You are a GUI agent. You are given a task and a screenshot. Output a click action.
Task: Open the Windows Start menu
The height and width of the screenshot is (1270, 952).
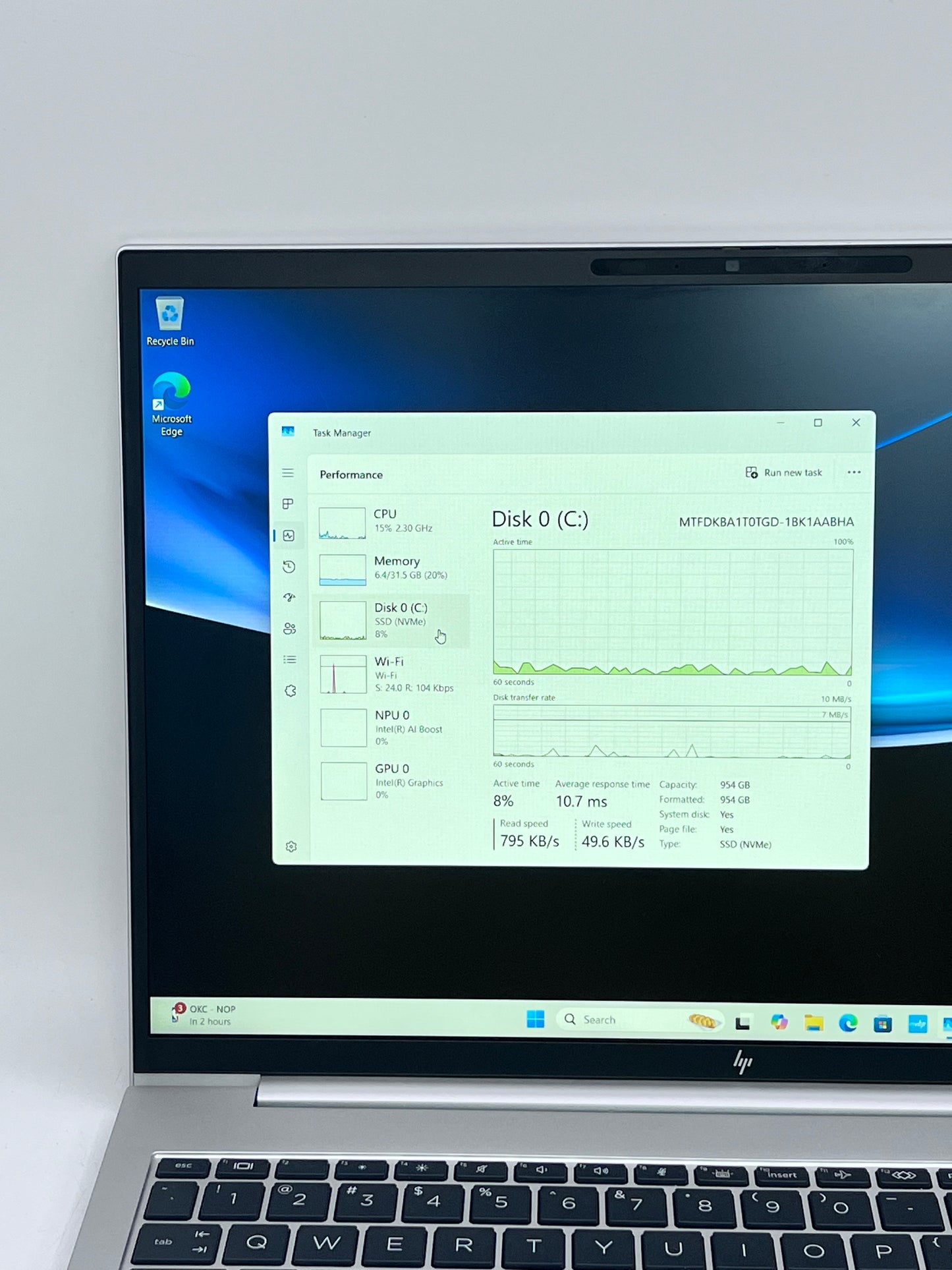click(x=536, y=1020)
